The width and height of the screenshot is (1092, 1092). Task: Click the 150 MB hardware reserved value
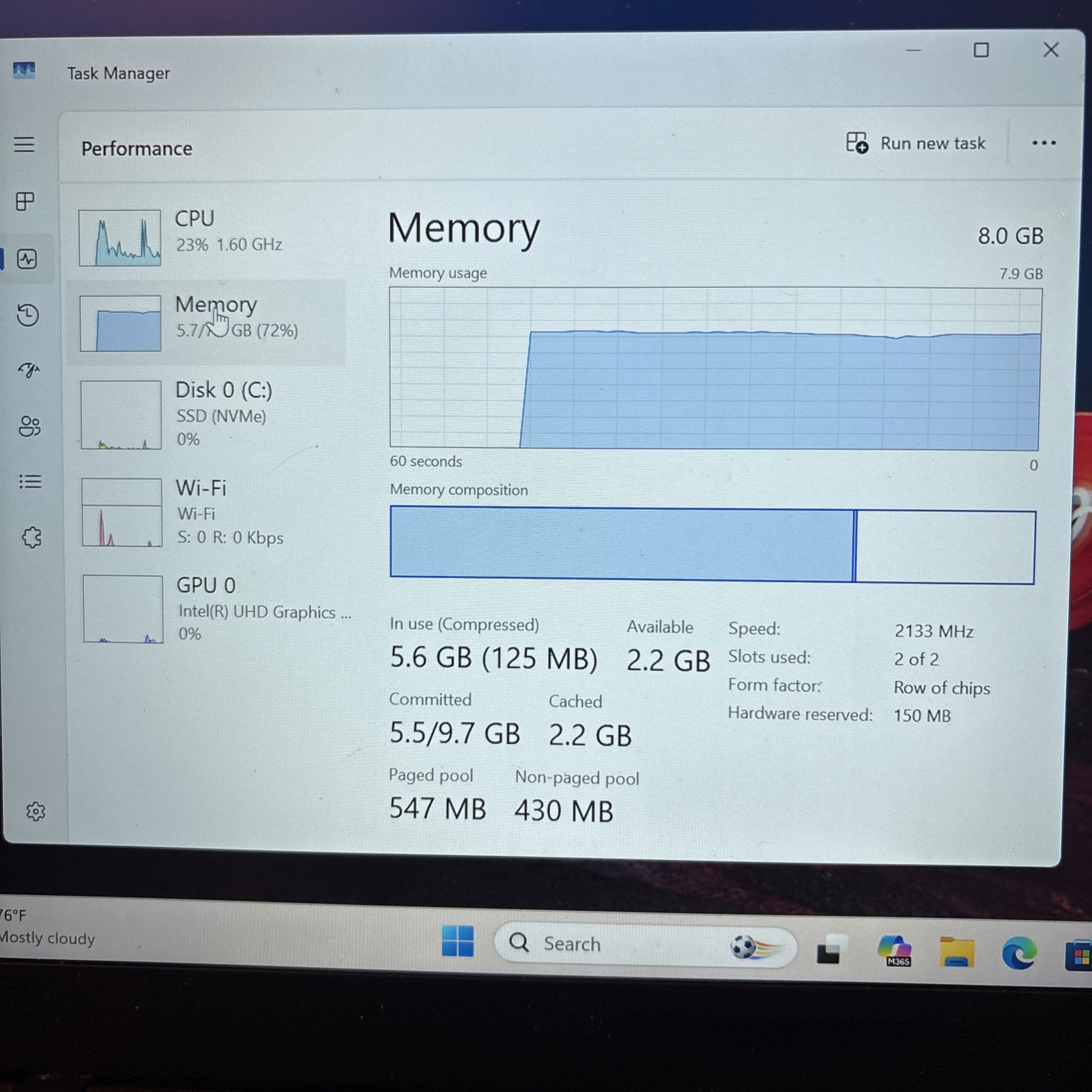click(922, 715)
